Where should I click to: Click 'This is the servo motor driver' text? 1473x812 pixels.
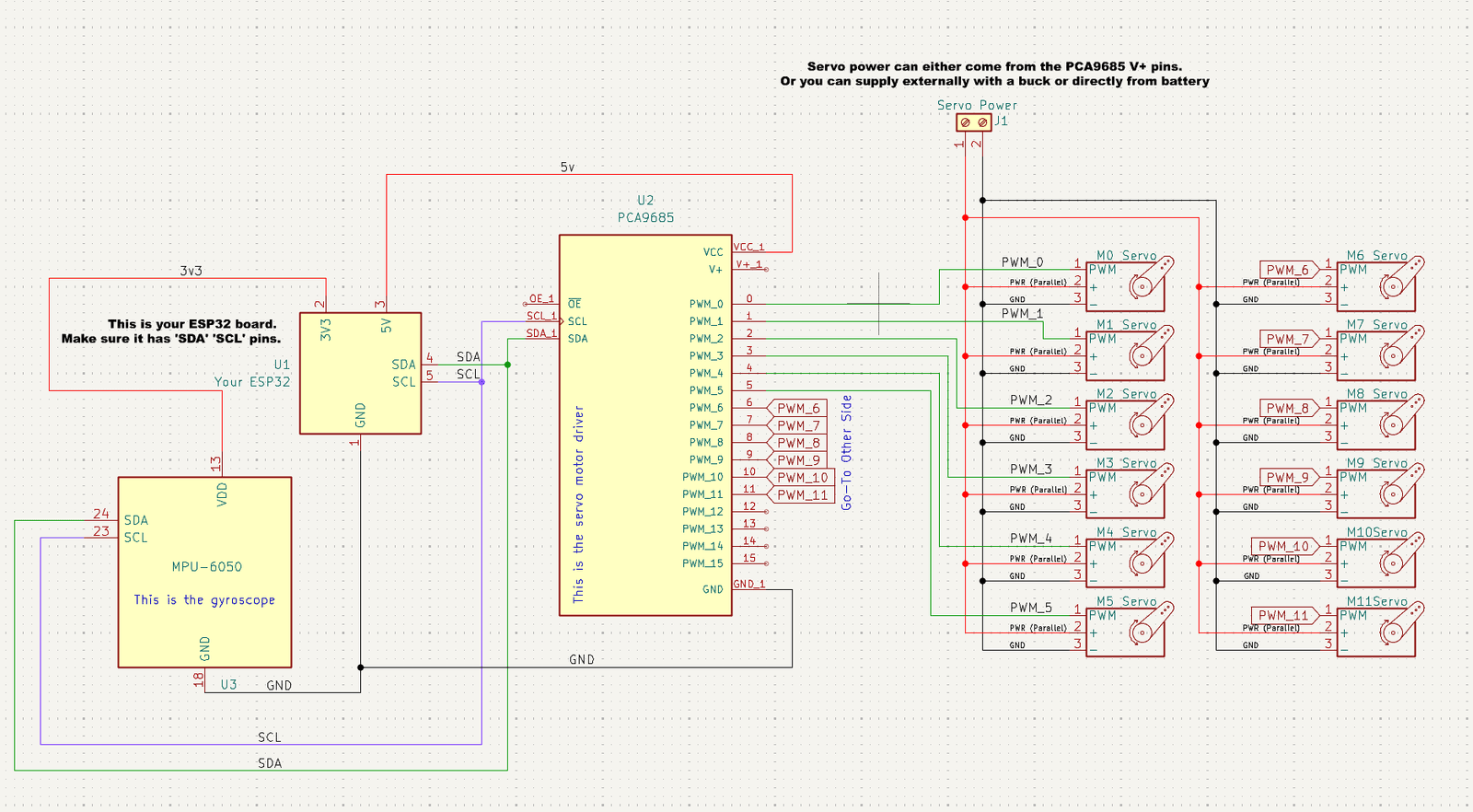tap(578, 505)
